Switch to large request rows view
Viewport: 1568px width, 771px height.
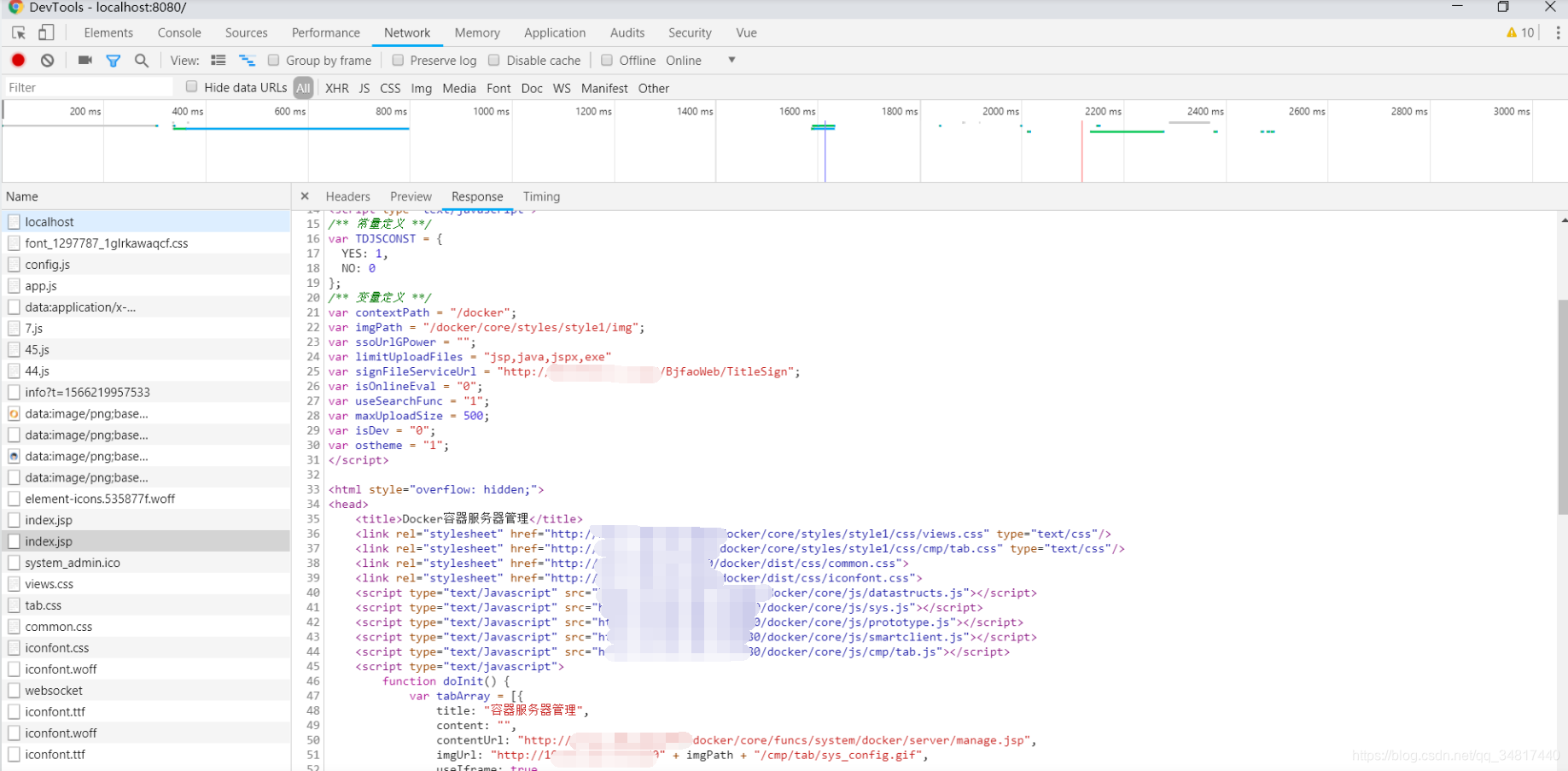(x=219, y=60)
